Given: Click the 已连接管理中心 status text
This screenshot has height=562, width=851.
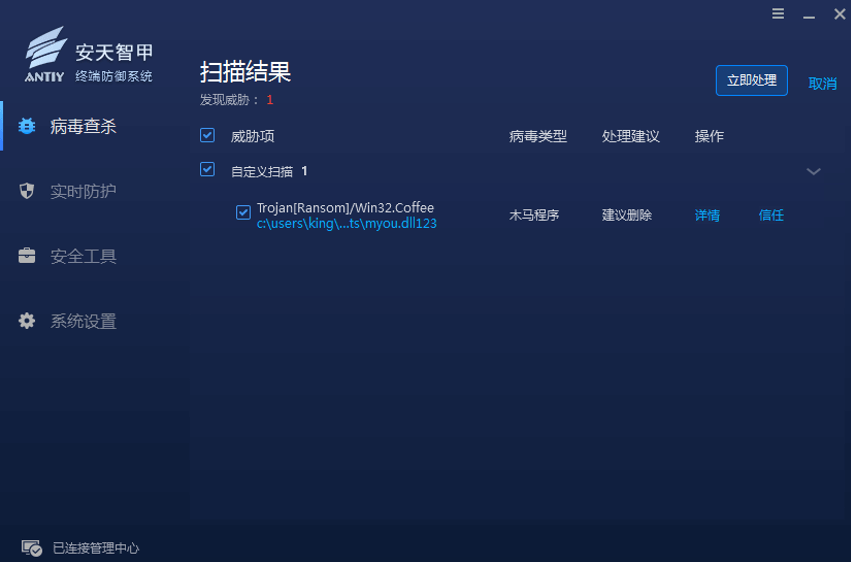Looking at the screenshot, I should (96, 548).
